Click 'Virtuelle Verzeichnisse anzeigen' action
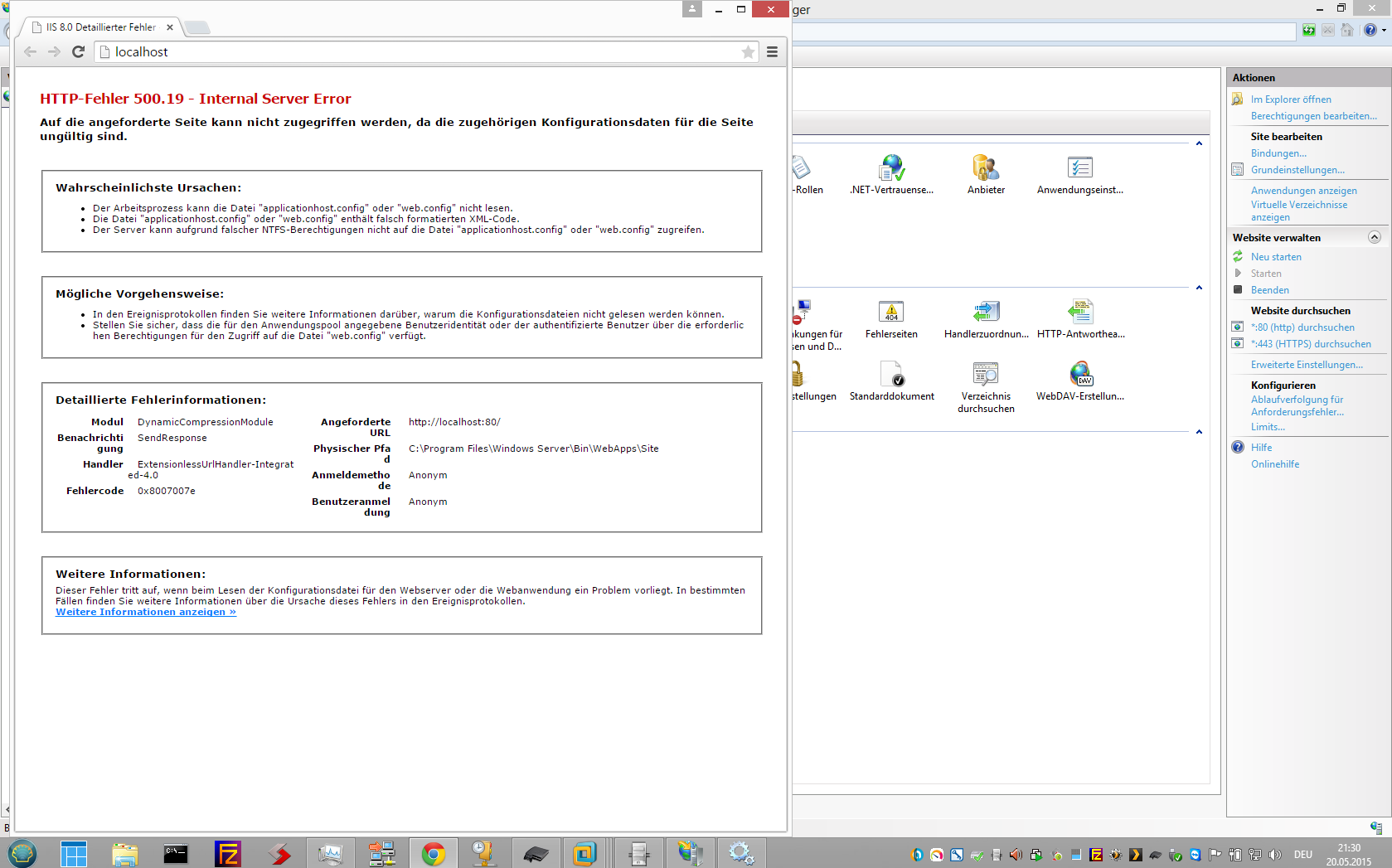 1299,211
